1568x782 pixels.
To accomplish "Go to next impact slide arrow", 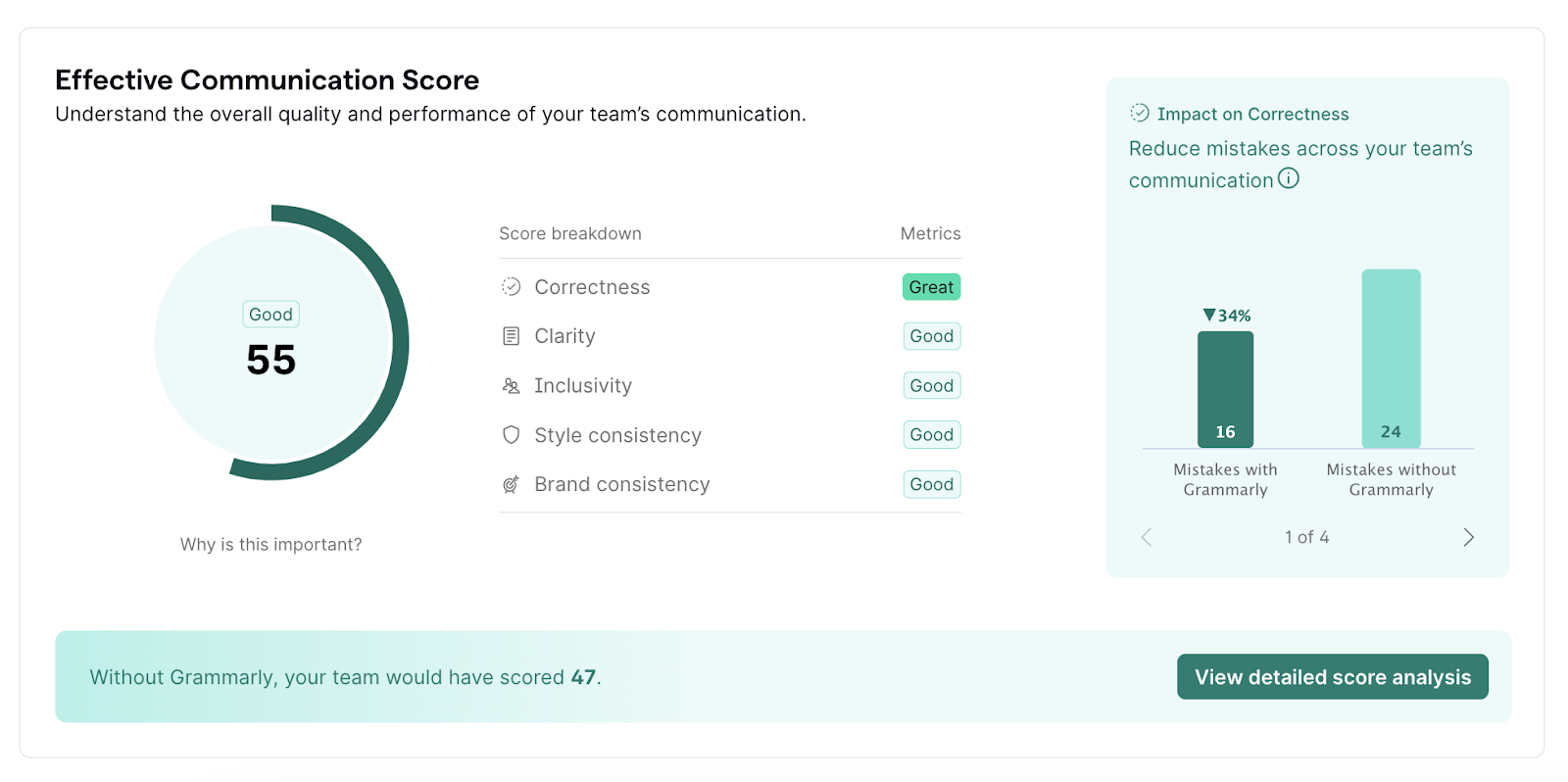I will pyautogui.click(x=1468, y=537).
